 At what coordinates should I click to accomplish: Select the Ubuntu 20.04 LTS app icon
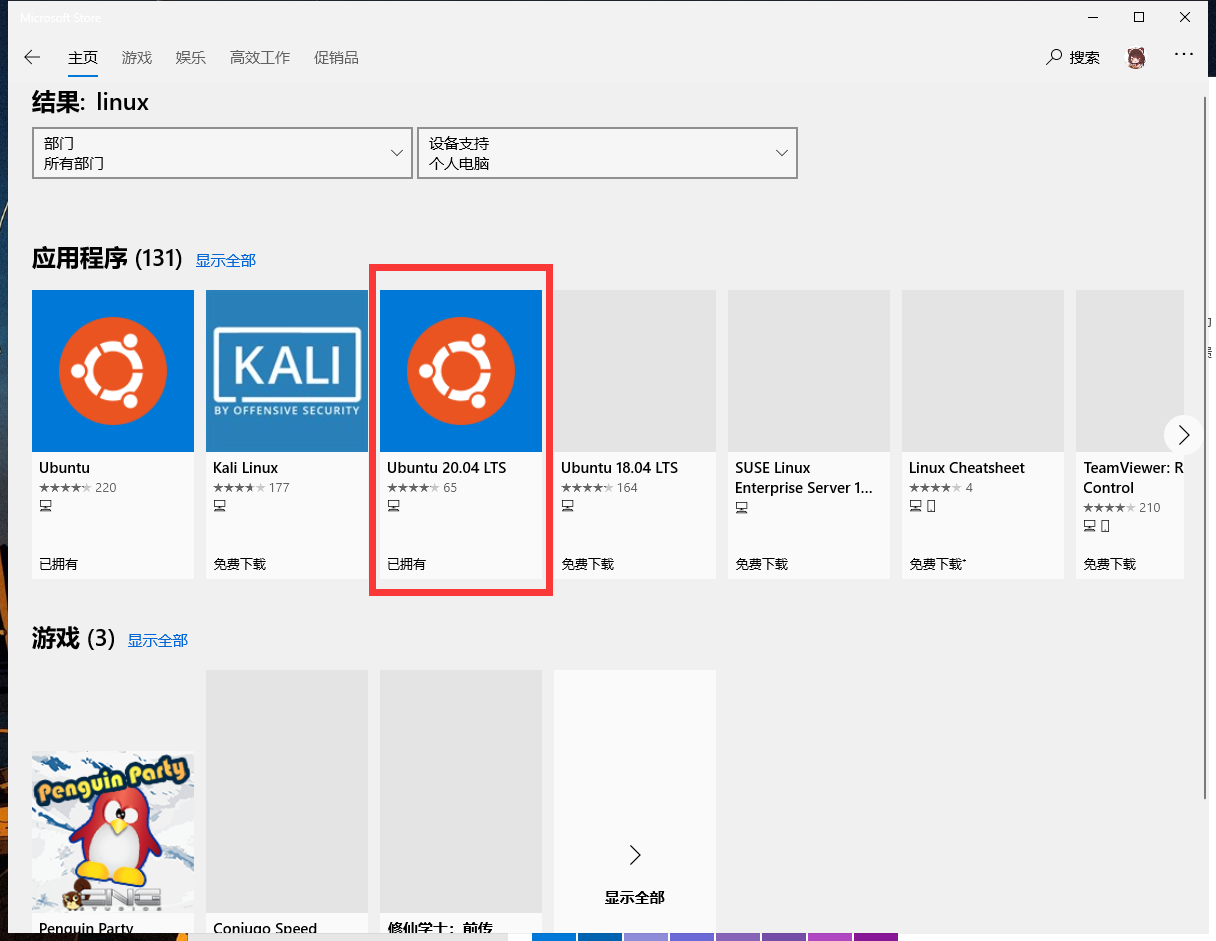tap(461, 371)
